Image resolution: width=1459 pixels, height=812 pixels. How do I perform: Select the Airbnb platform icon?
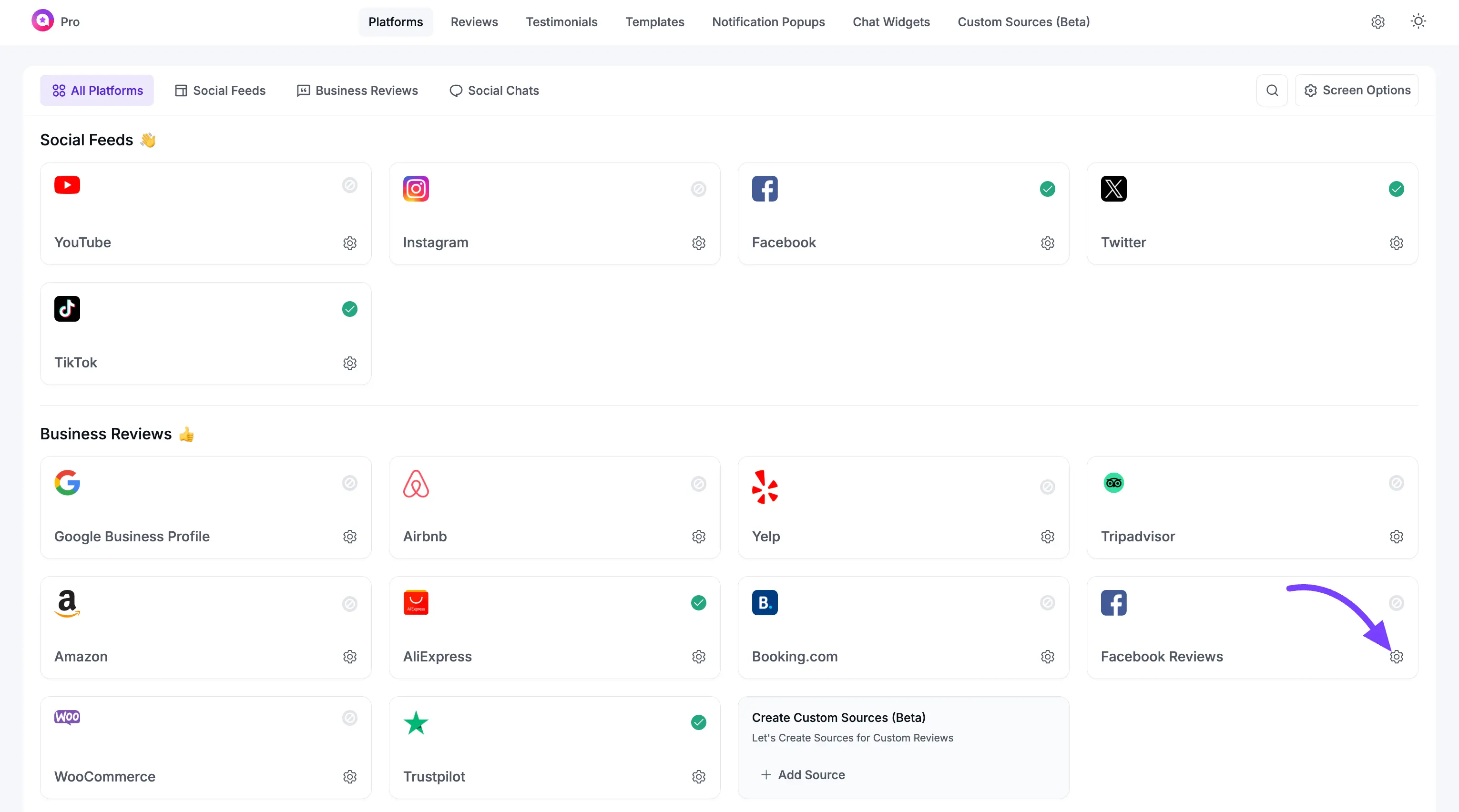click(416, 484)
